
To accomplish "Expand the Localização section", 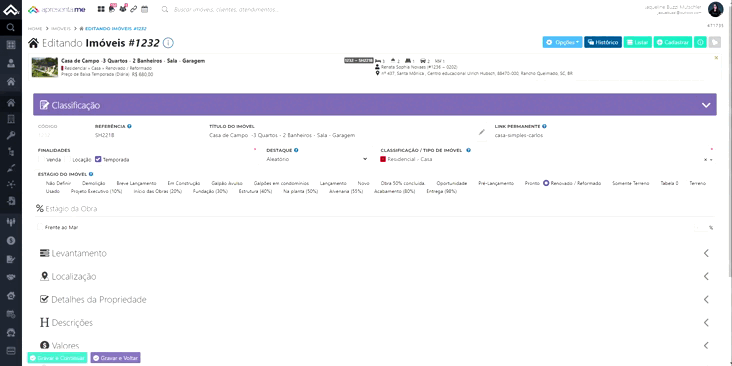I will [x=373, y=276].
